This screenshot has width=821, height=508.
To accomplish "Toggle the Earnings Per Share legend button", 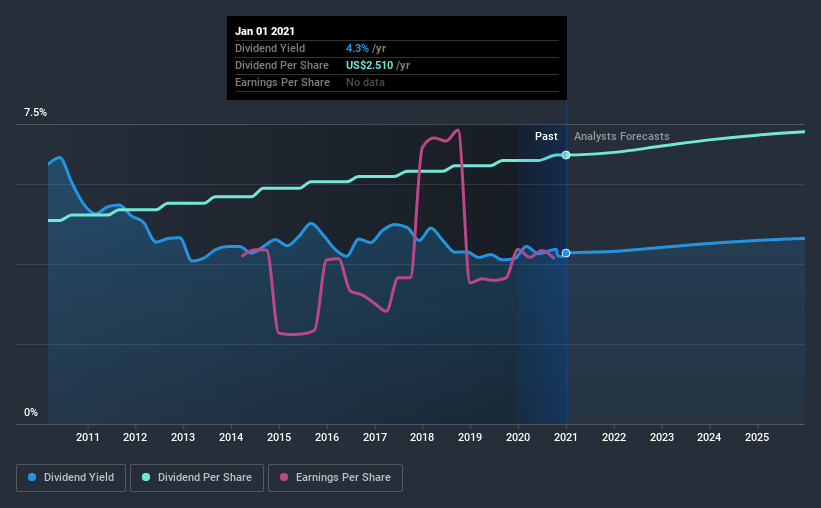I will (336, 478).
